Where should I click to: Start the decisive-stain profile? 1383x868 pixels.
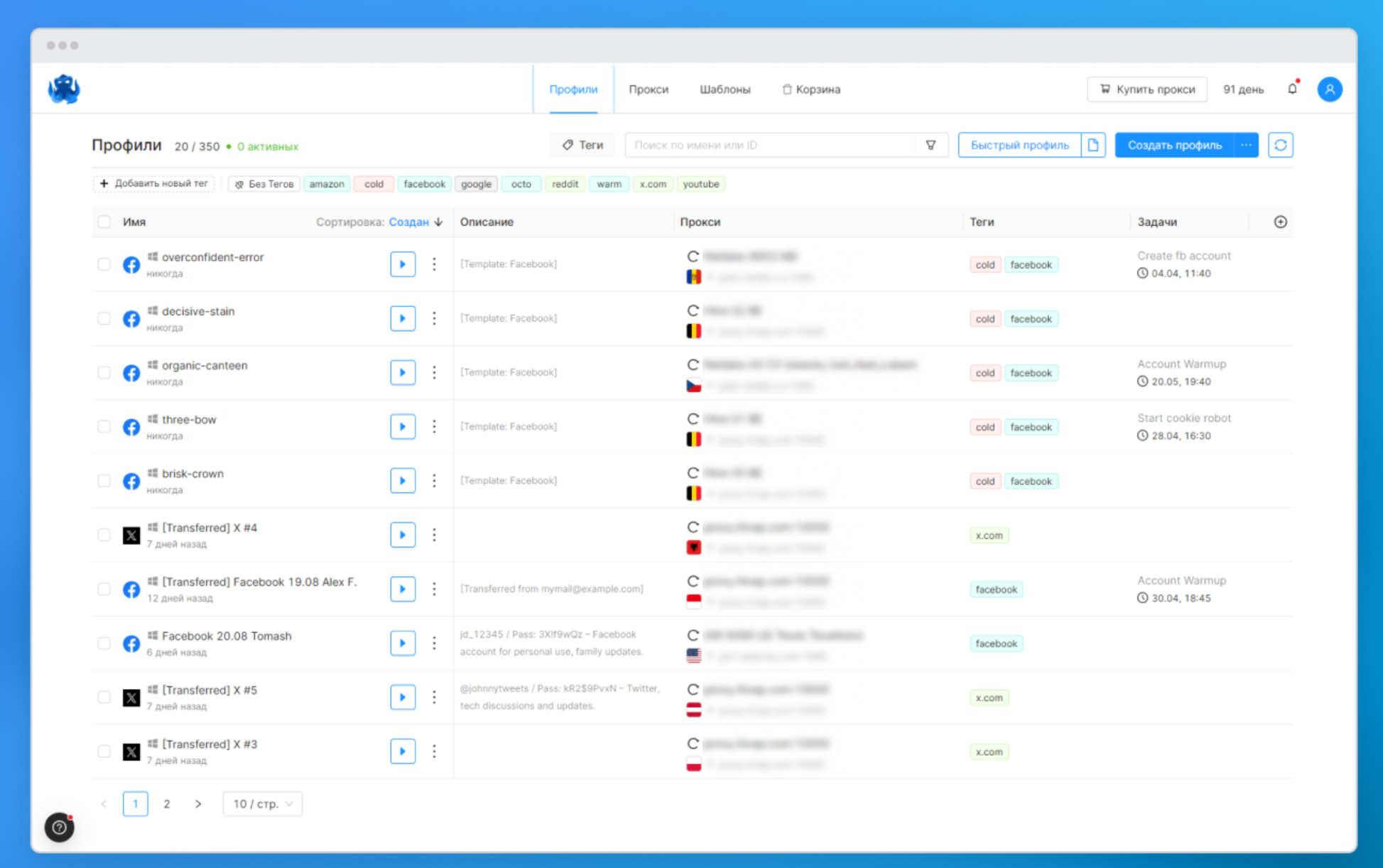click(403, 318)
